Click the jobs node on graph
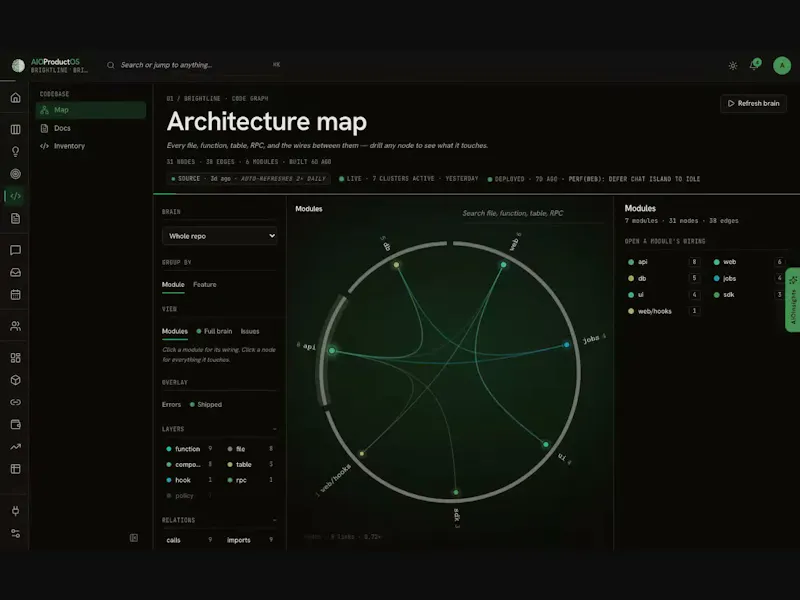The height and width of the screenshot is (600, 800). (566, 345)
